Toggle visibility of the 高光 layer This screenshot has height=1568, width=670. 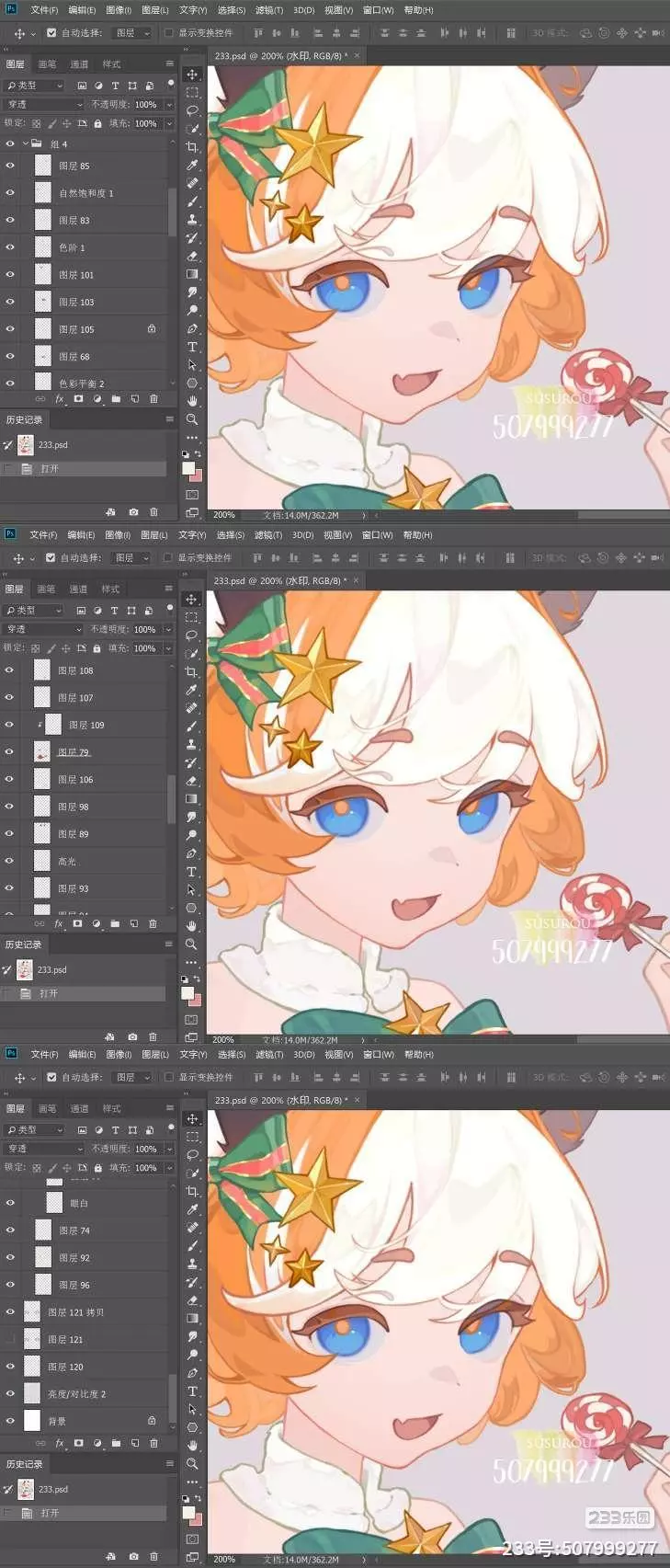(9, 861)
